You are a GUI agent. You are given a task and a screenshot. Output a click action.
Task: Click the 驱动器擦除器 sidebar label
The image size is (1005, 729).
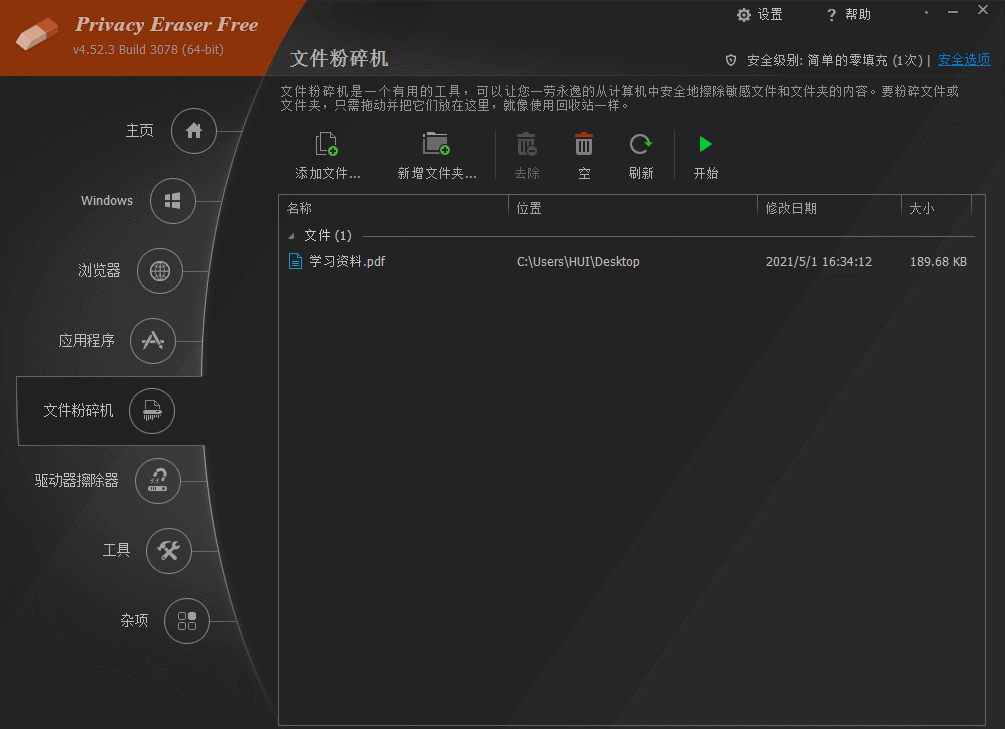pos(76,480)
